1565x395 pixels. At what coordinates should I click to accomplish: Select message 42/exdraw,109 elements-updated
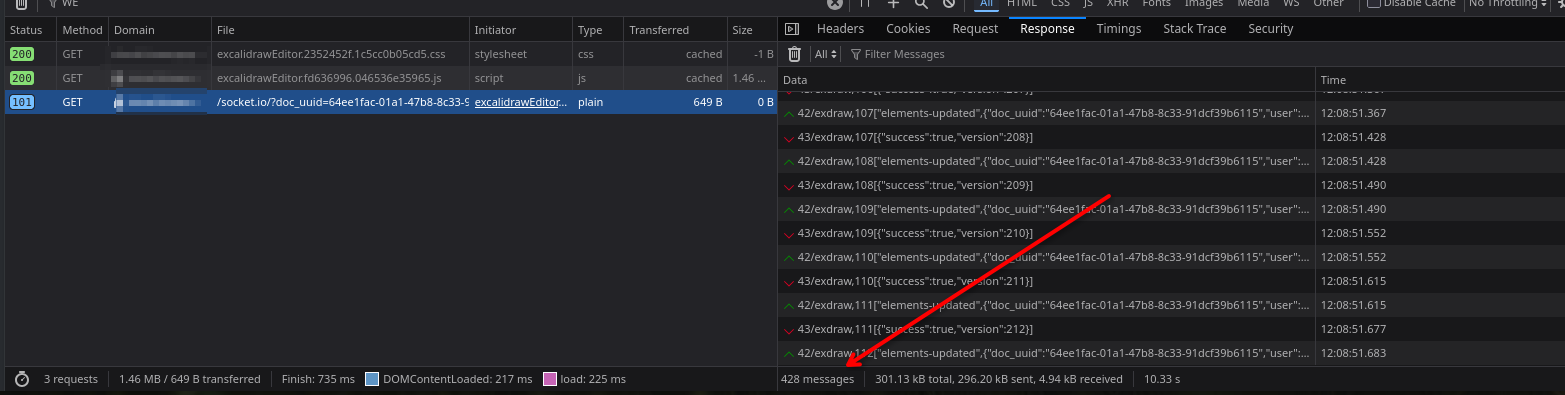[1046, 209]
